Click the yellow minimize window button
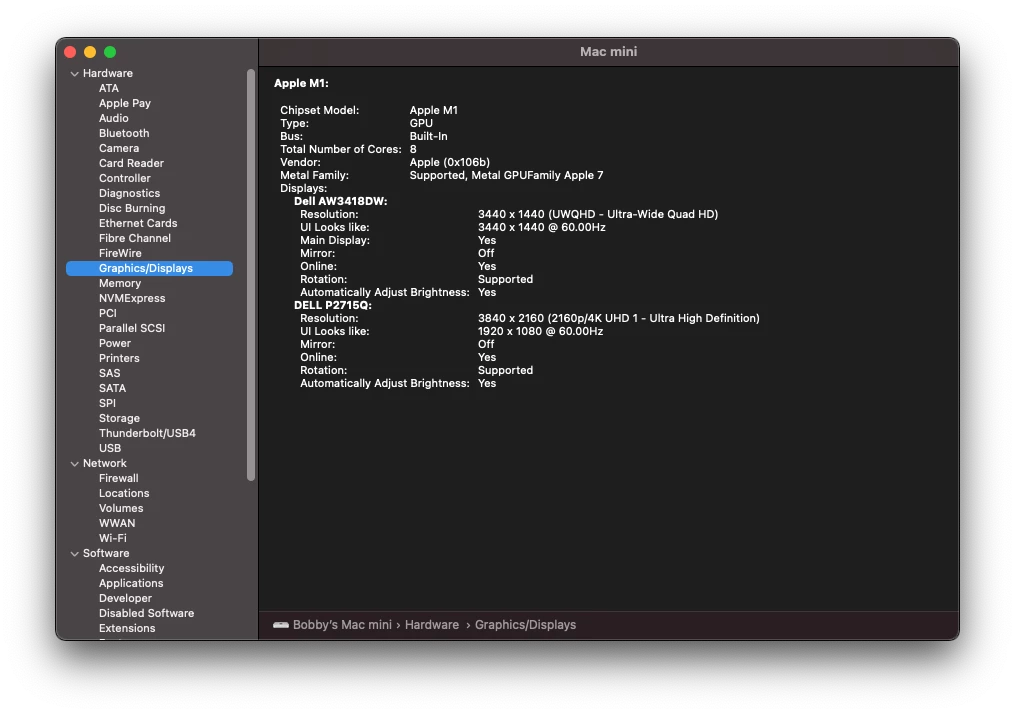The image size is (1015, 714). point(90,52)
